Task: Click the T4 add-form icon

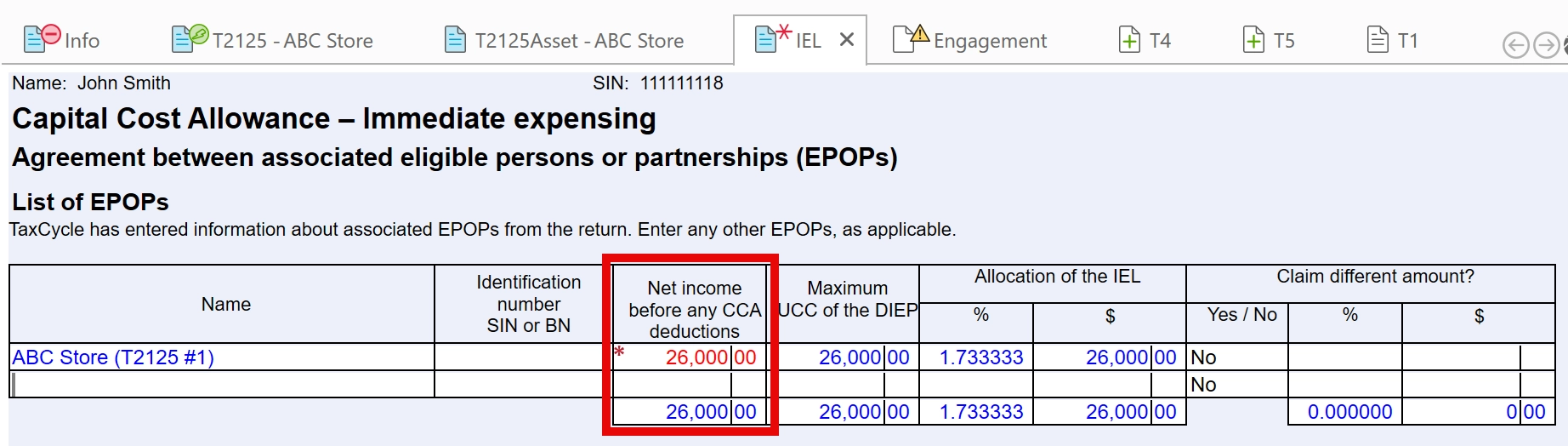Action: pos(1129,39)
